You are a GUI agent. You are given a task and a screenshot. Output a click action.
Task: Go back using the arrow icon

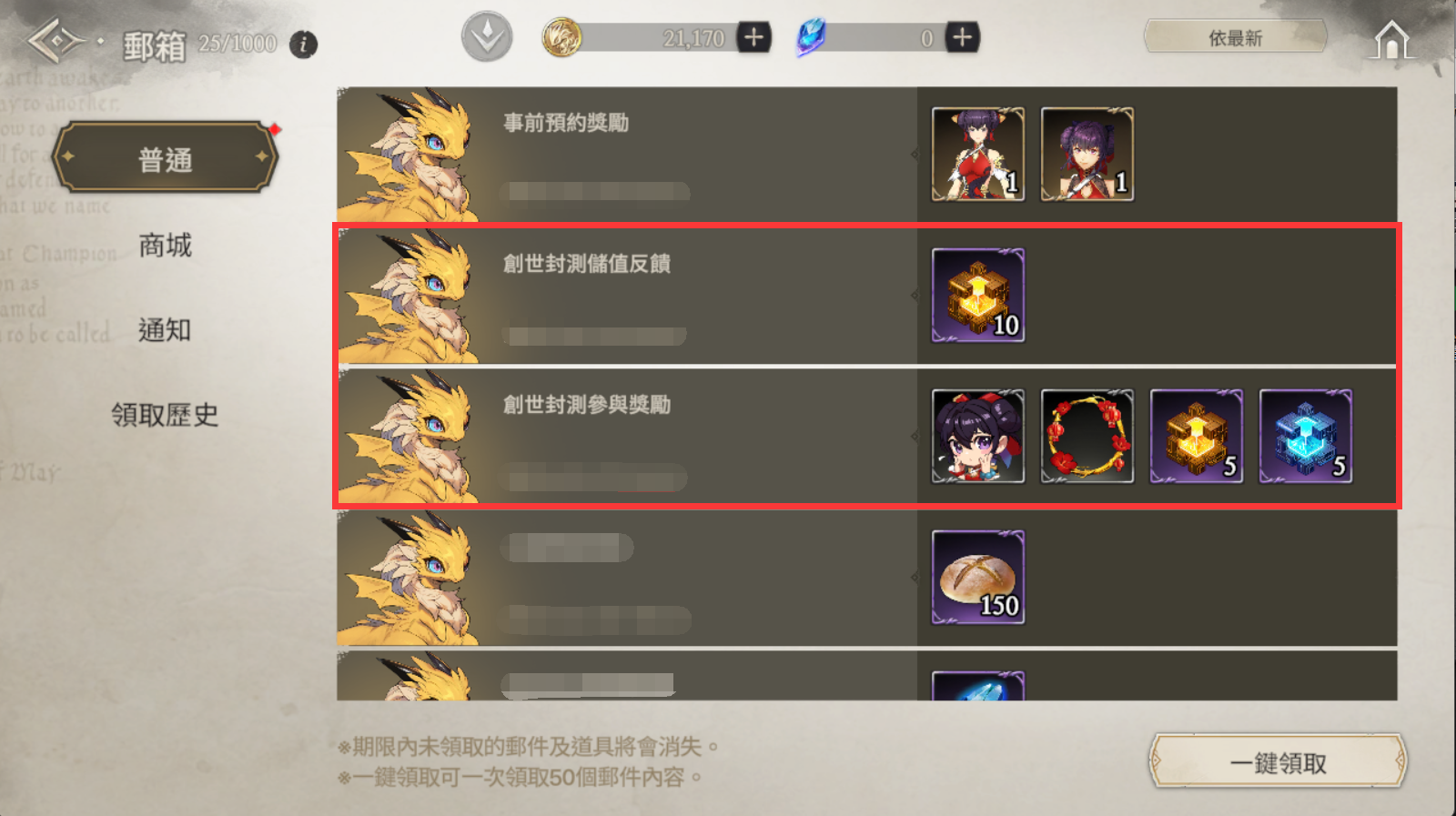56,41
